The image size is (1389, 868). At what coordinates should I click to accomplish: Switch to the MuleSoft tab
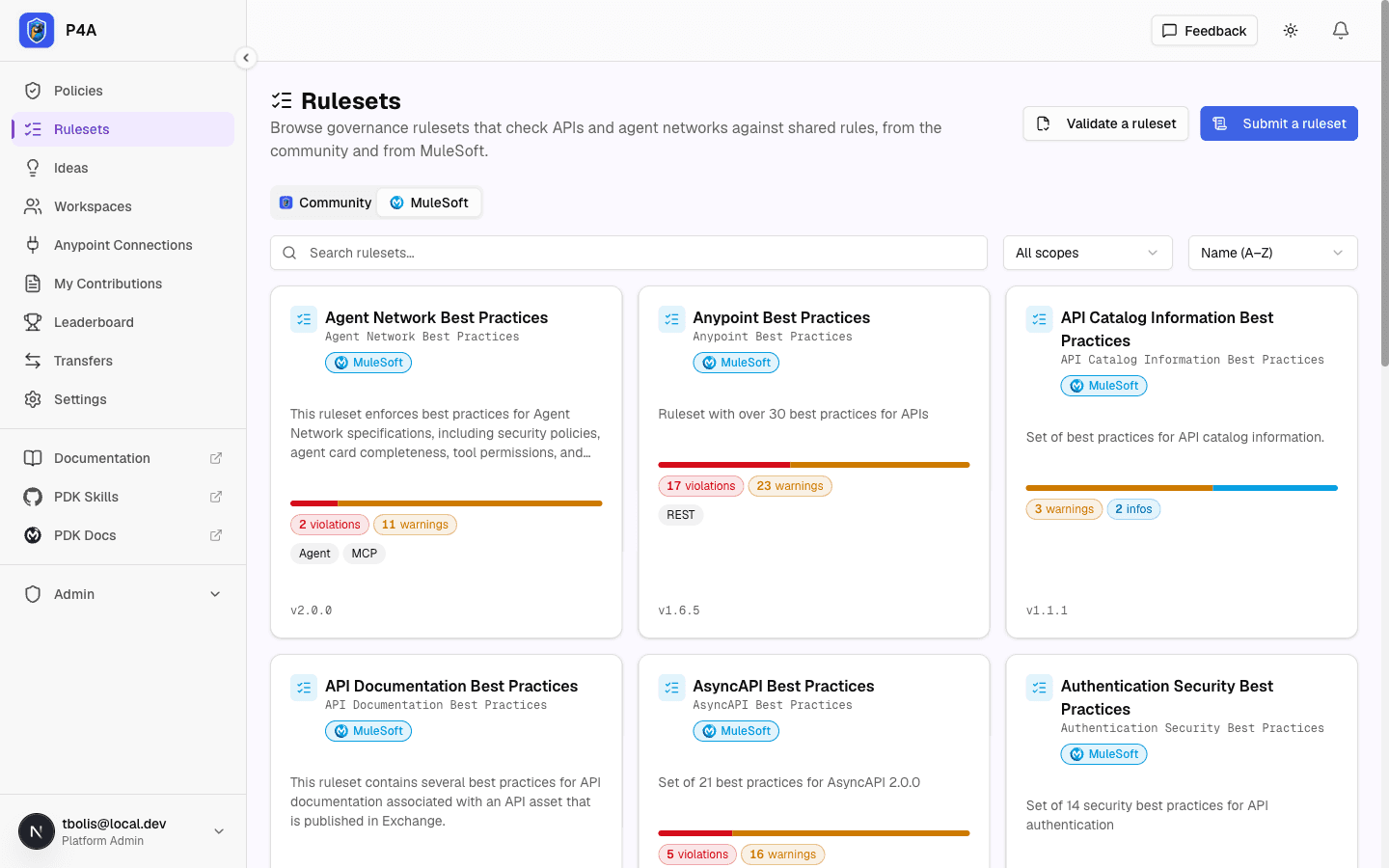[x=429, y=203]
